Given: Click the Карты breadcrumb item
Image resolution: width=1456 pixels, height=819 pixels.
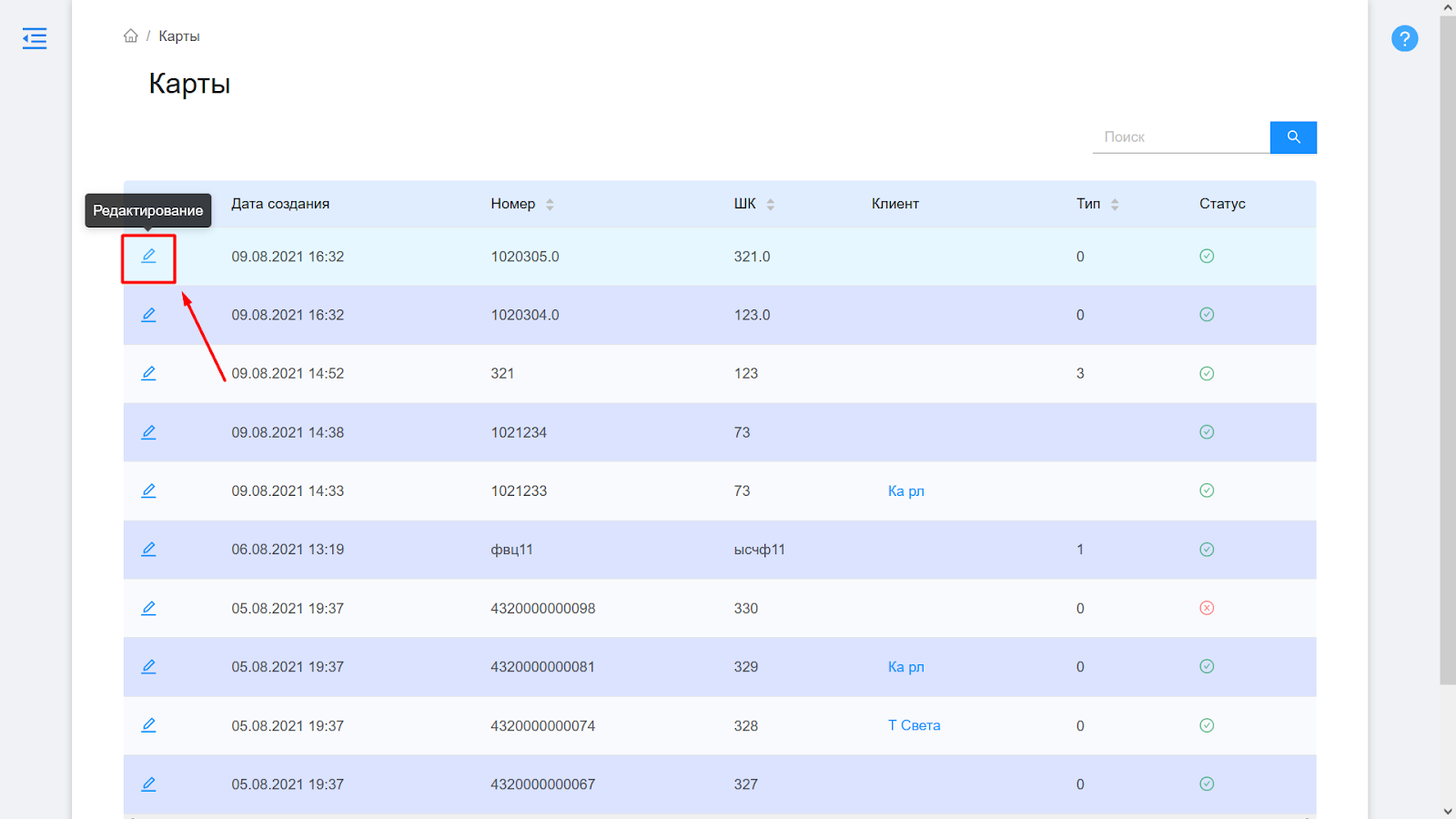Looking at the screenshot, I should (x=179, y=36).
